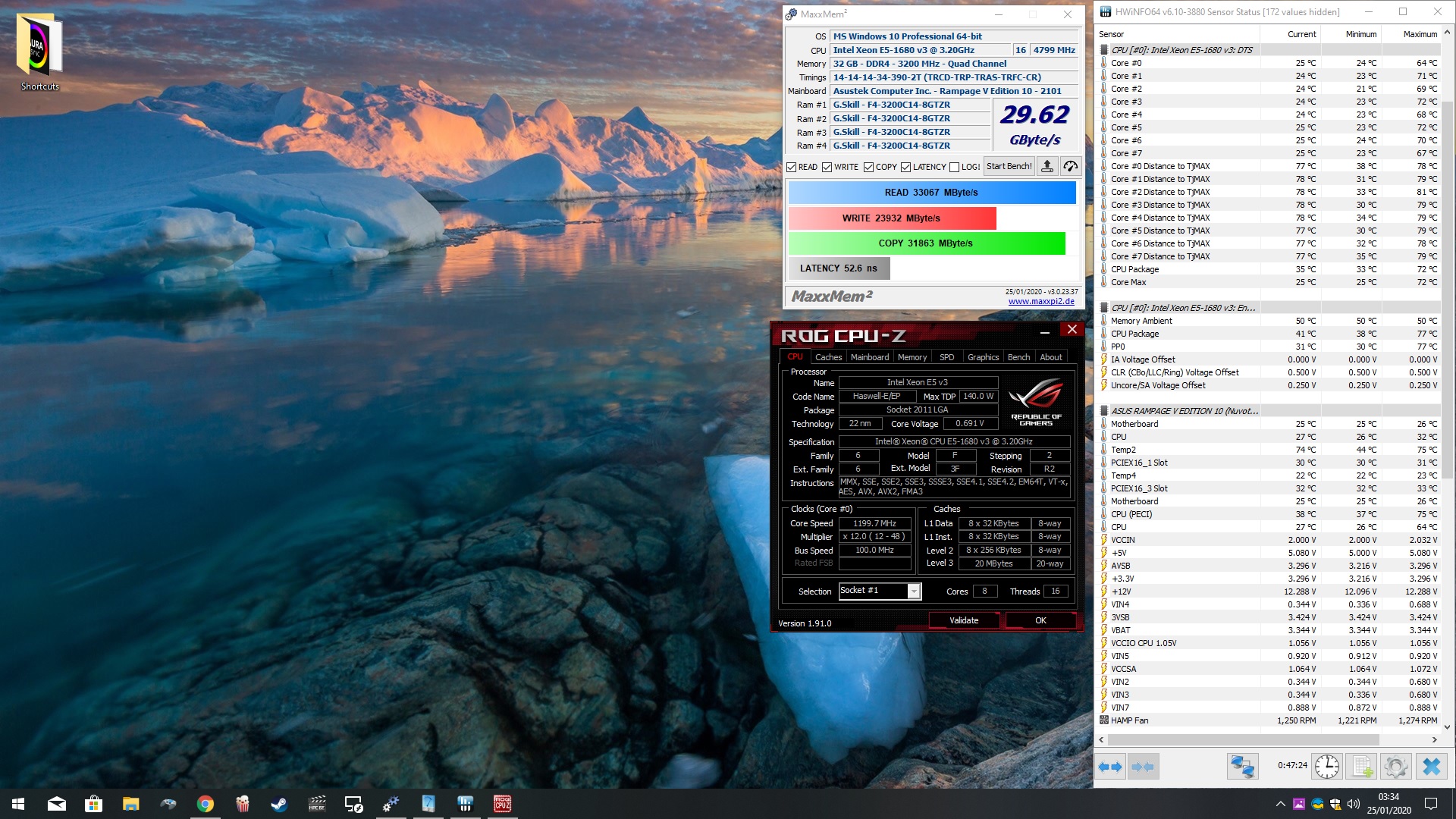Click Maximum column header in HWiNFO
The width and height of the screenshot is (1456, 819).
tap(1410, 34)
